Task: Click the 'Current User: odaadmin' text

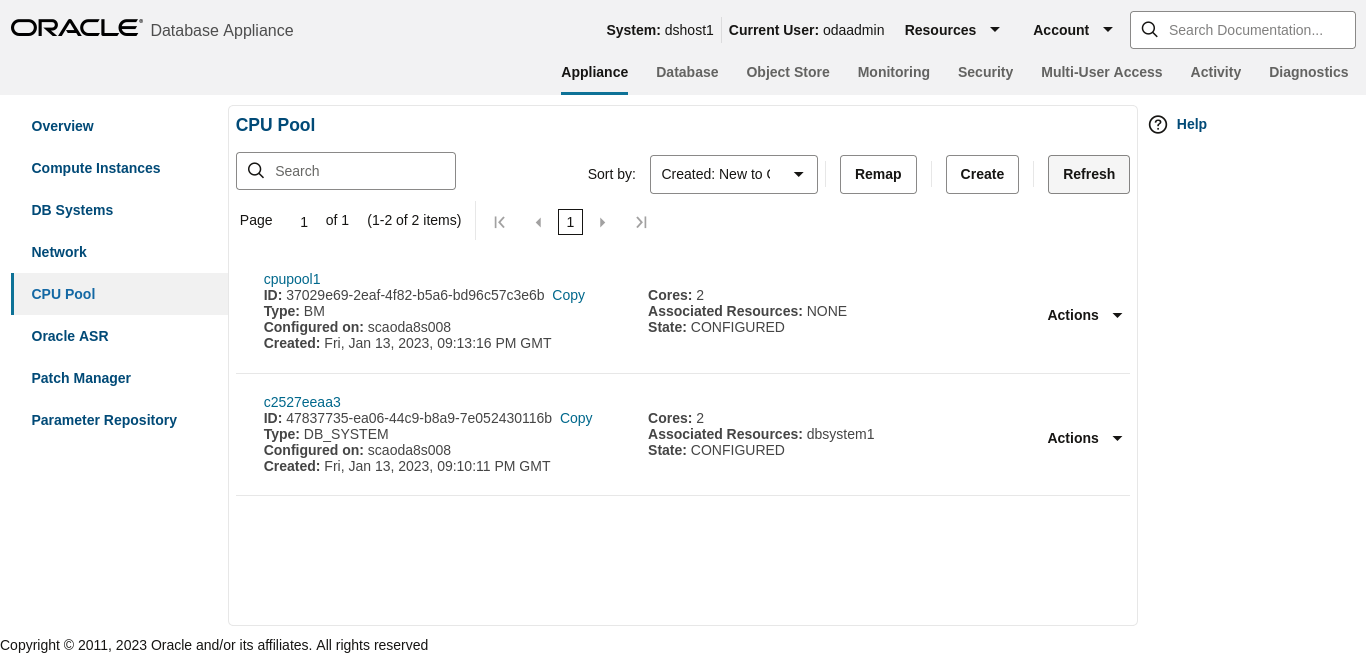Action: coord(806,30)
